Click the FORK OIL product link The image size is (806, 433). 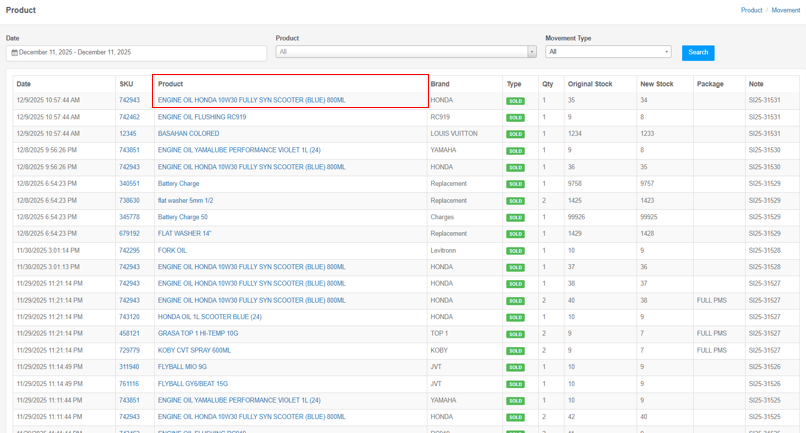[x=172, y=251]
